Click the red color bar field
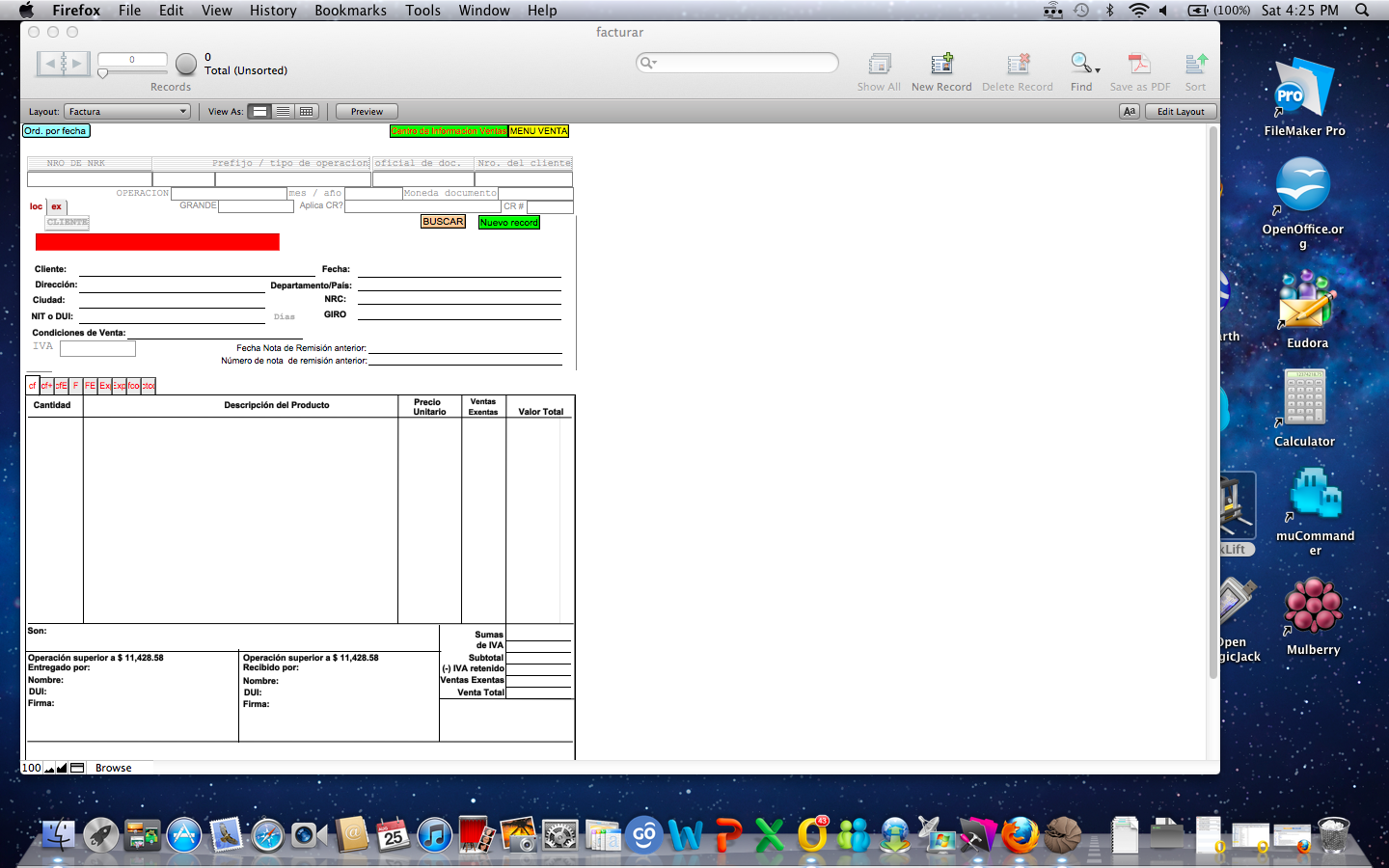The height and width of the screenshot is (868, 1389). click(x=157, y=242)
